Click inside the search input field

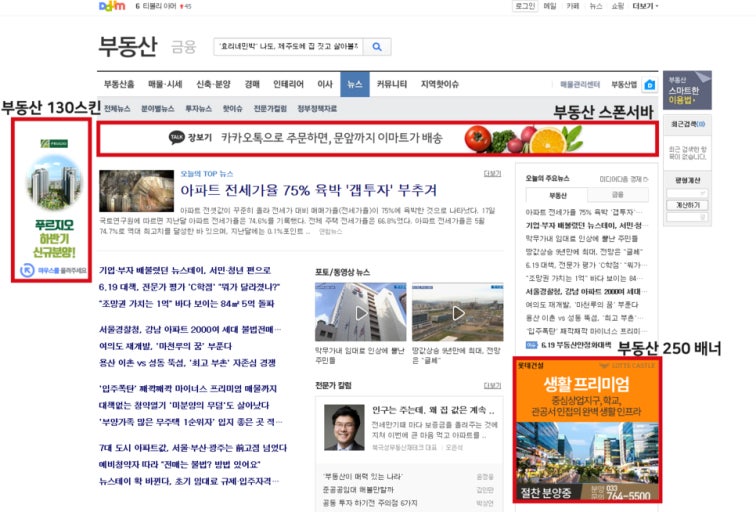tap(287, 47)
